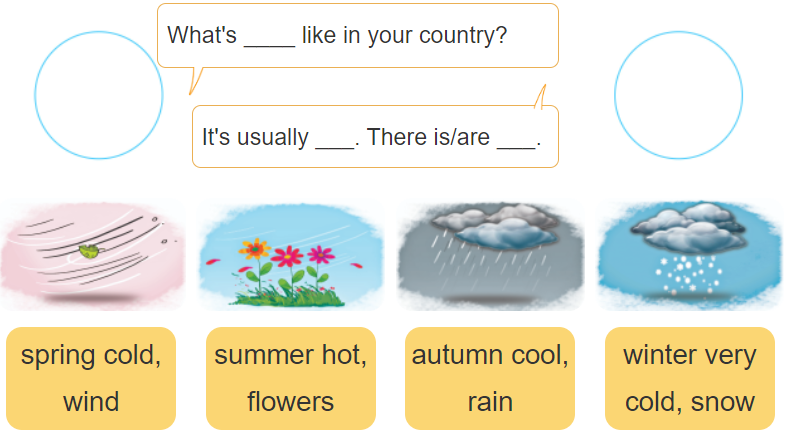The height and width of the screenshot is (434, 785).
Task: Select the flowers weather picture
Action: 291,255
